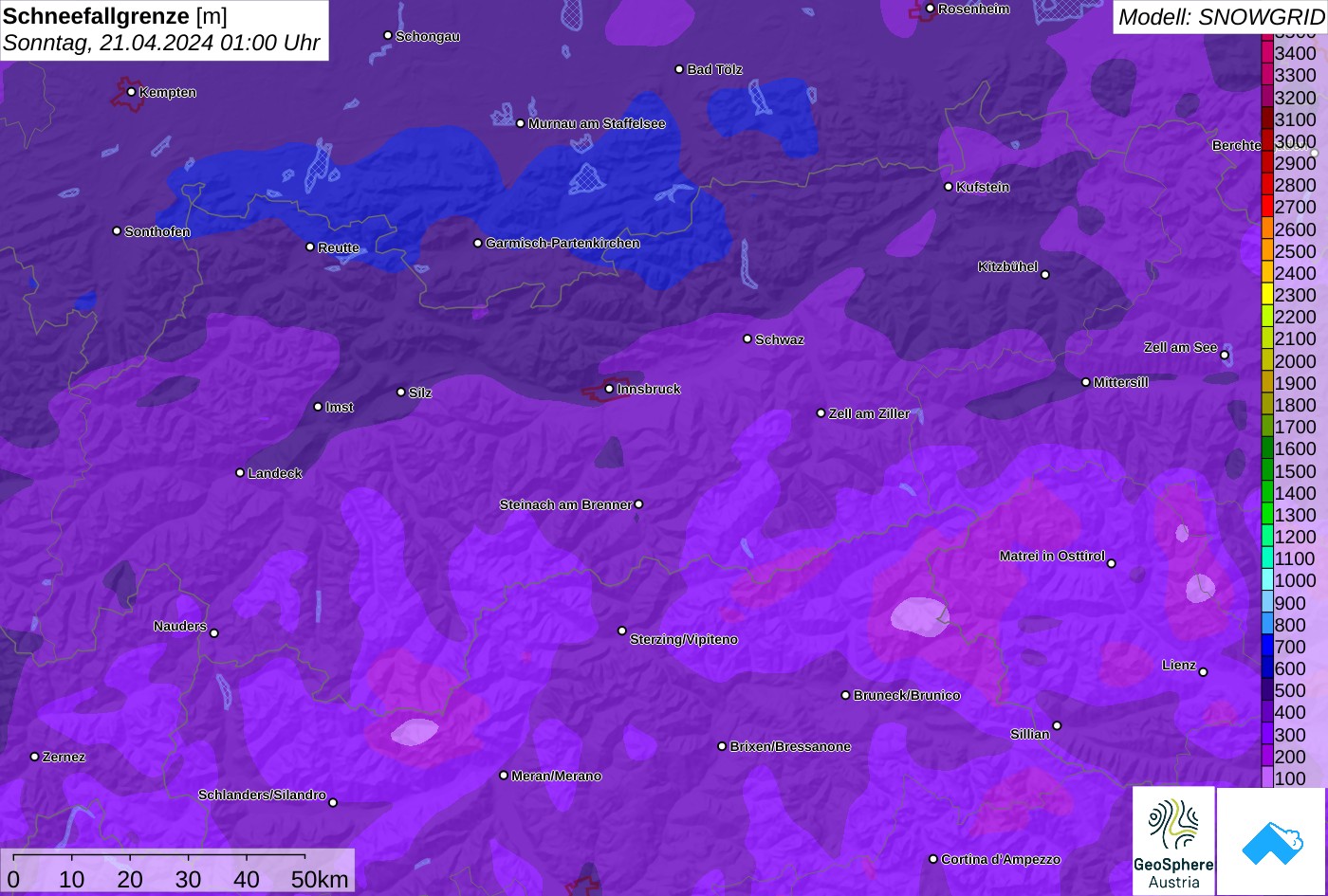
Task: Pick the 2600 m orange legend swatch
Action: click(x=1267, y=229)
